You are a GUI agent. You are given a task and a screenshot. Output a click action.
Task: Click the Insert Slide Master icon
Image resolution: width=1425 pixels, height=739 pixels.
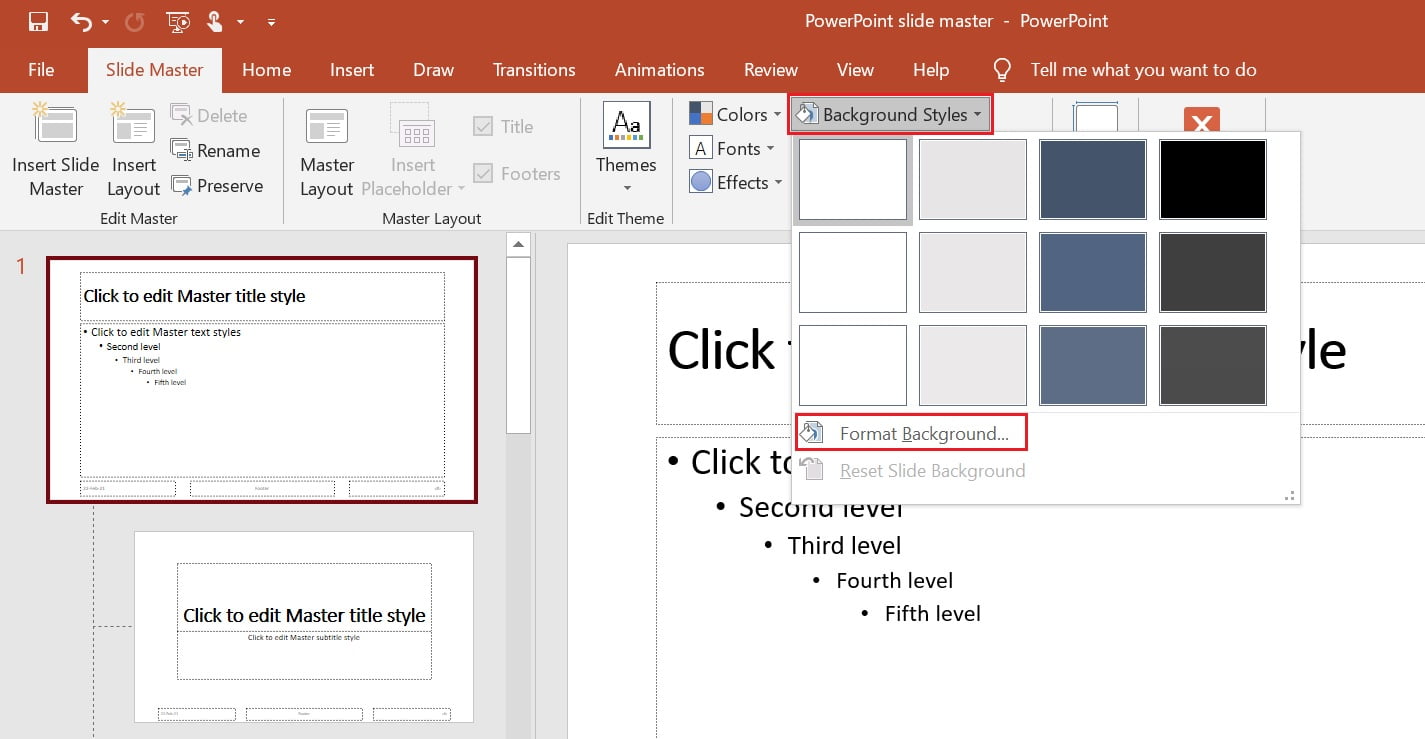click(55, 150)
